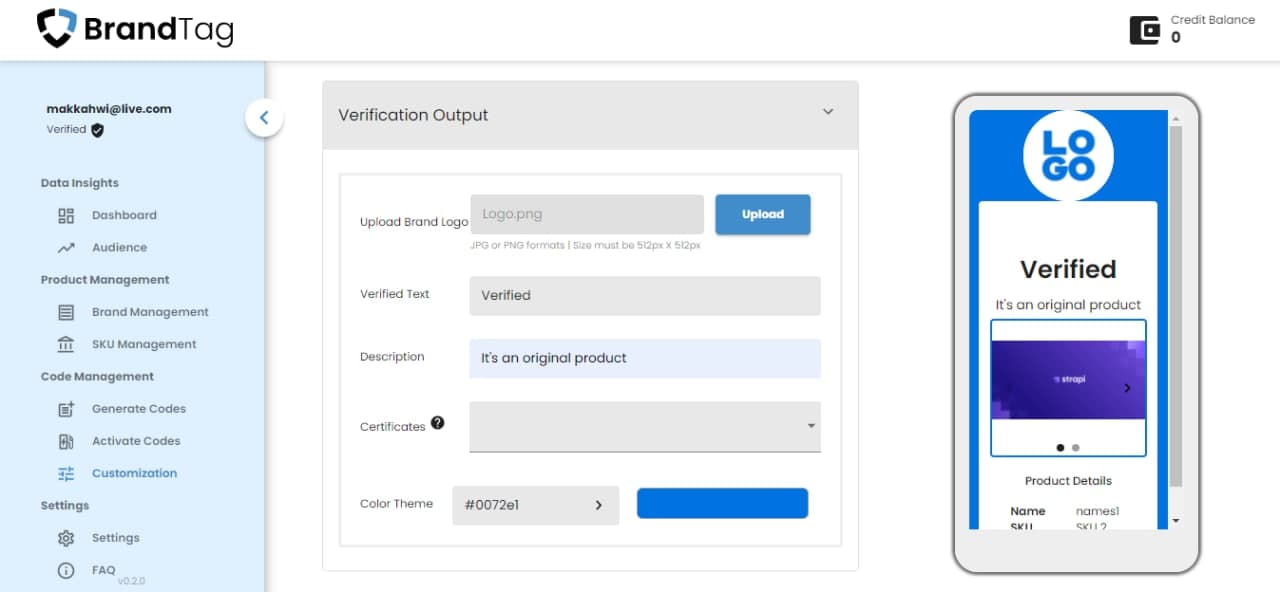This screenshot has height=592, width=1280.
Task: Navigate to Generate Codes
Action: [139, 408]
